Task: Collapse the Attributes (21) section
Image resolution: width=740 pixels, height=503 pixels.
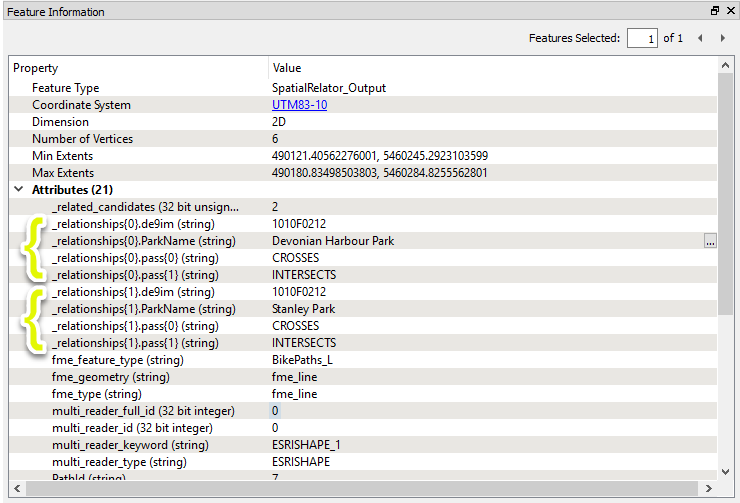Action: click(x=19, y=190)
